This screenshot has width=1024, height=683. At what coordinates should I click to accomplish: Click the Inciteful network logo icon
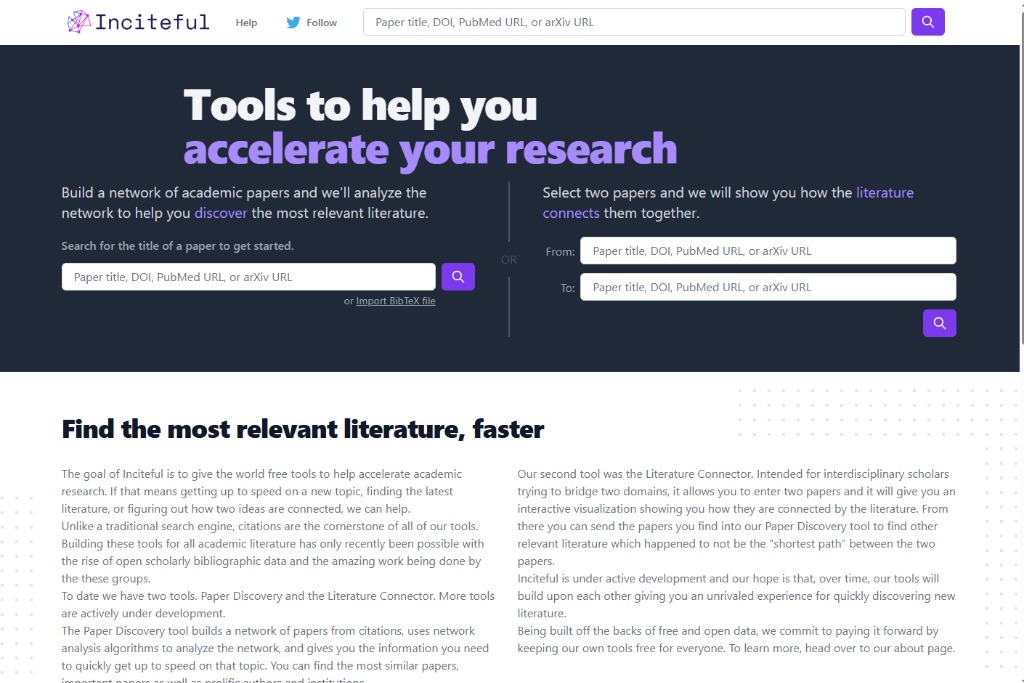[78, 22]
